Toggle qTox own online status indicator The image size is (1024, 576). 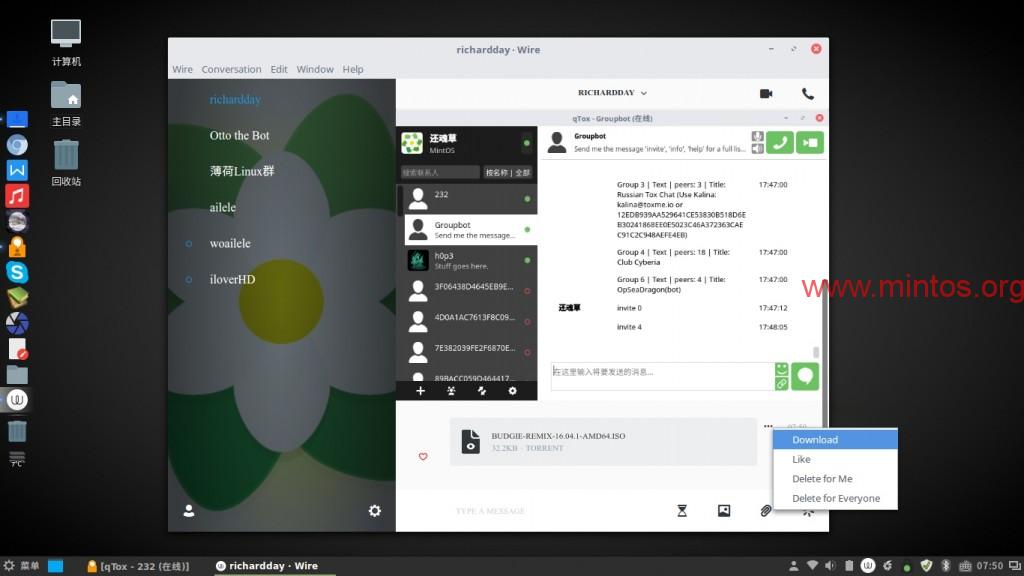(527, 143)
